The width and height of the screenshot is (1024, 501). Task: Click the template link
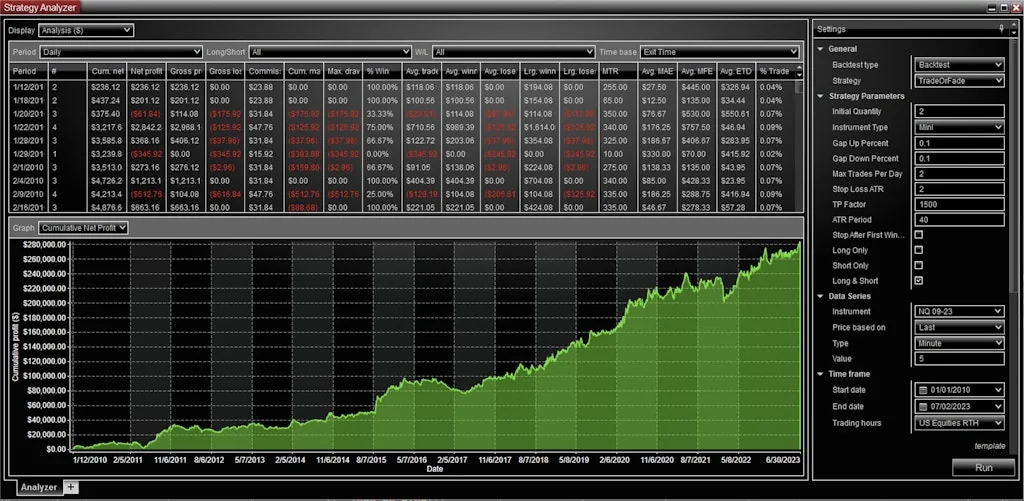(x=989, y=446)
